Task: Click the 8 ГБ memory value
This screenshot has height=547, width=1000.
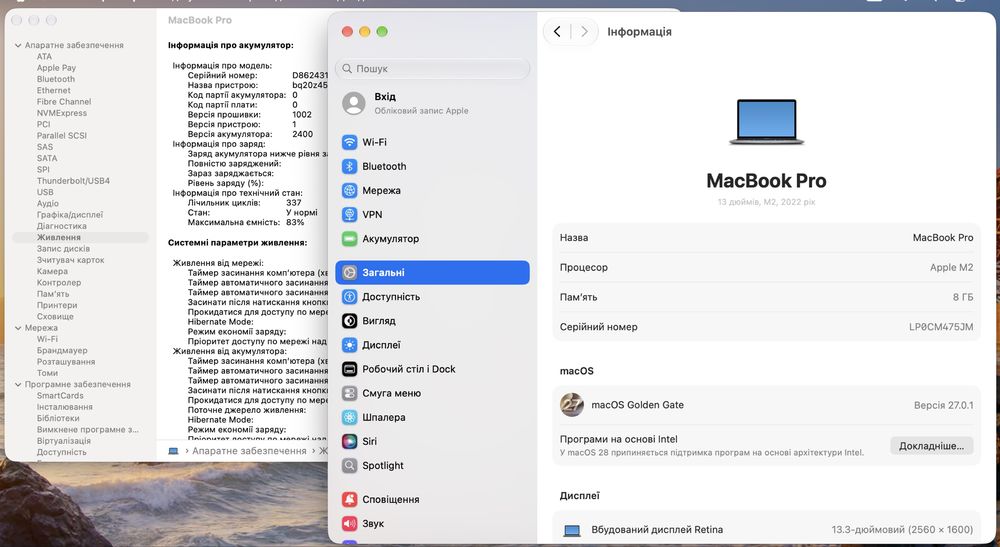Action: [963, 297]
